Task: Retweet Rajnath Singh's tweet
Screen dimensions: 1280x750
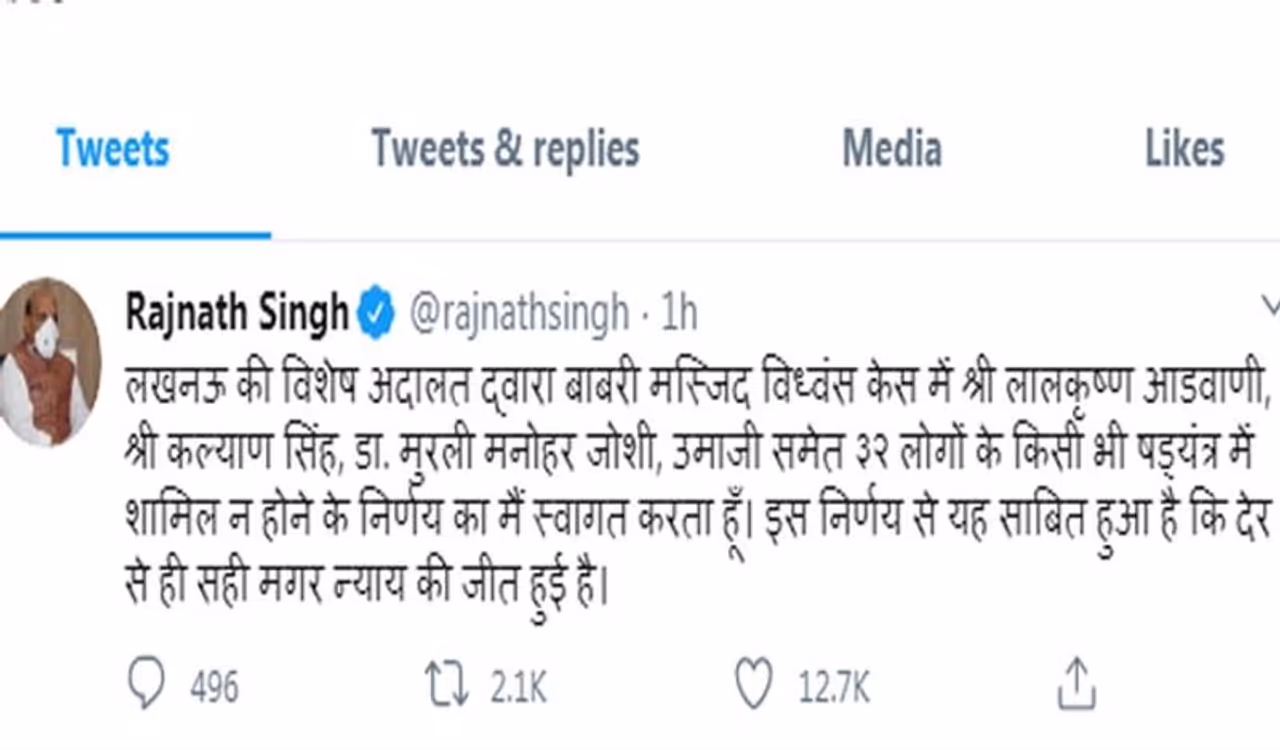Action: [x=443, y=686]
